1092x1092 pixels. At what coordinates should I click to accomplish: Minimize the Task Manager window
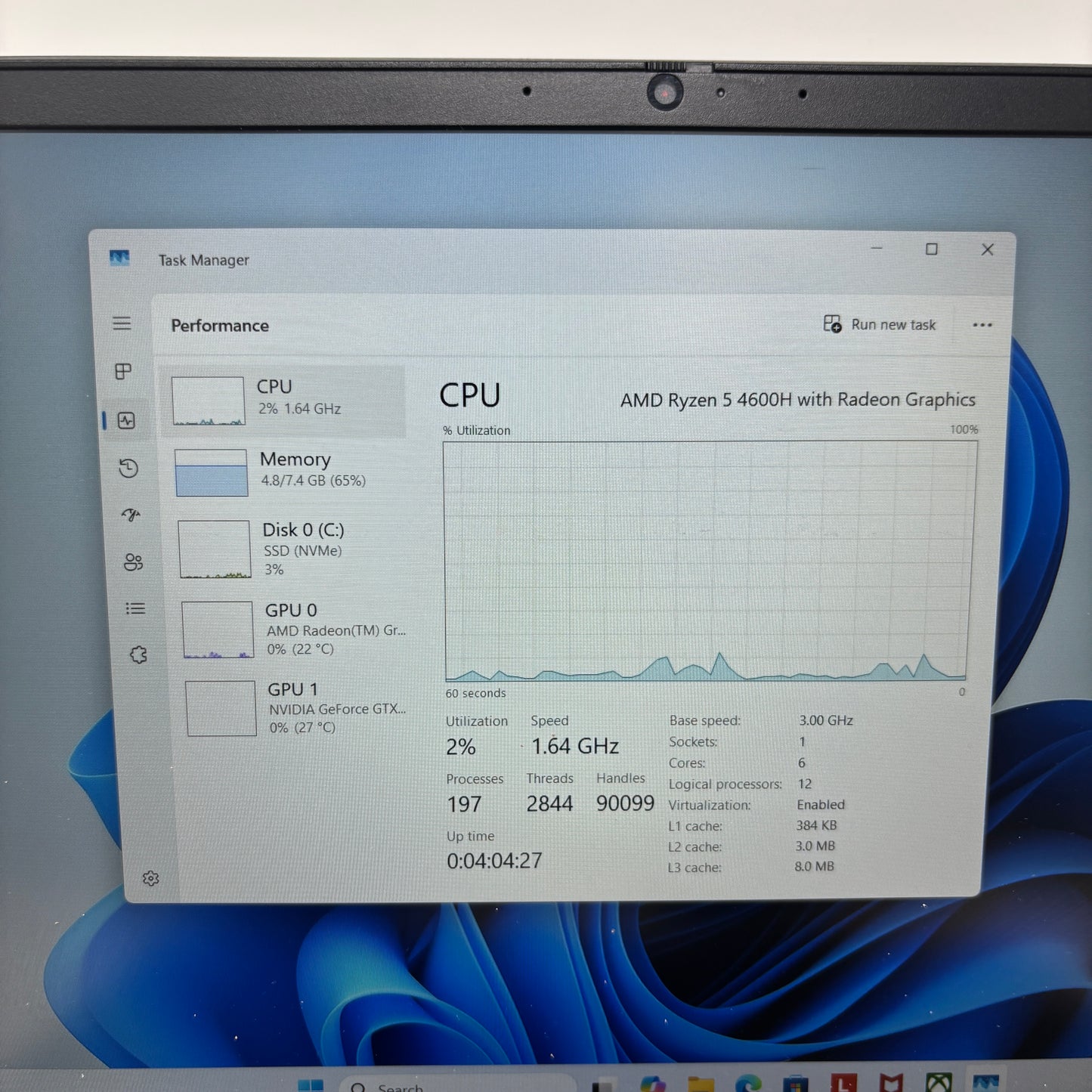point(877,248)
